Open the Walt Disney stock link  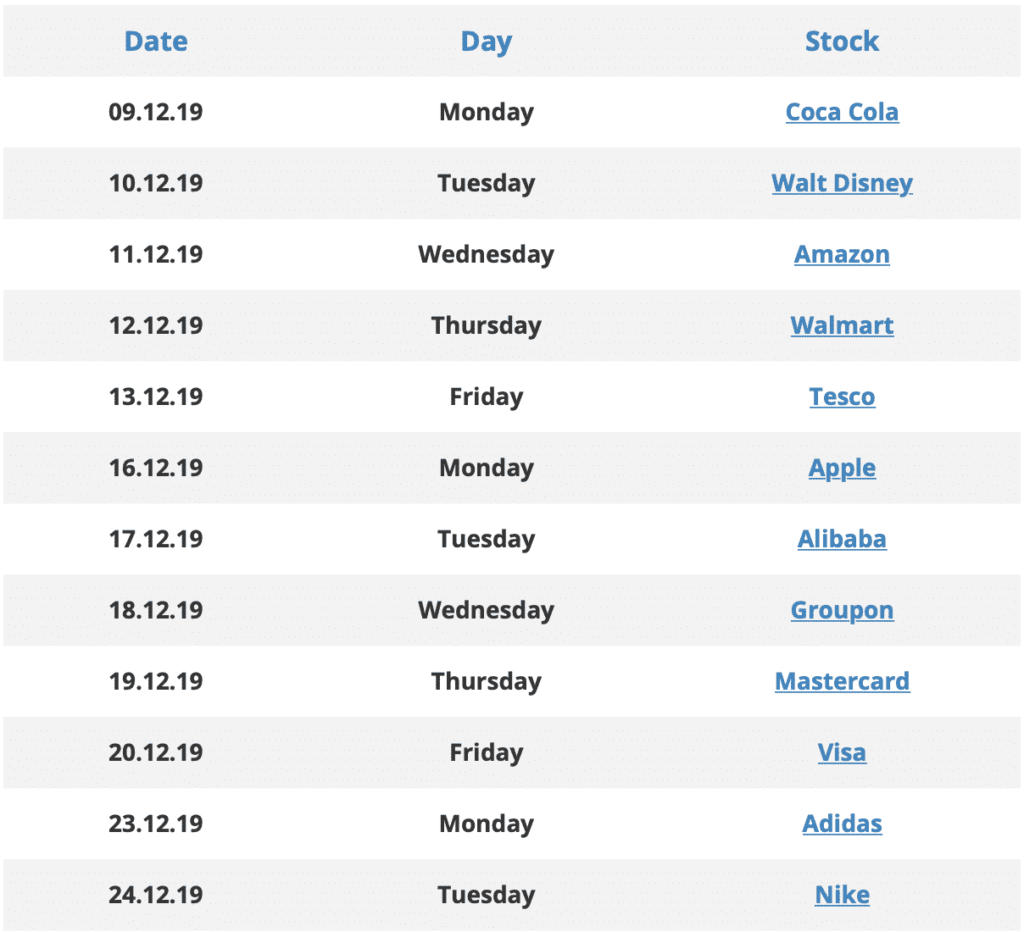pos(842,183)
